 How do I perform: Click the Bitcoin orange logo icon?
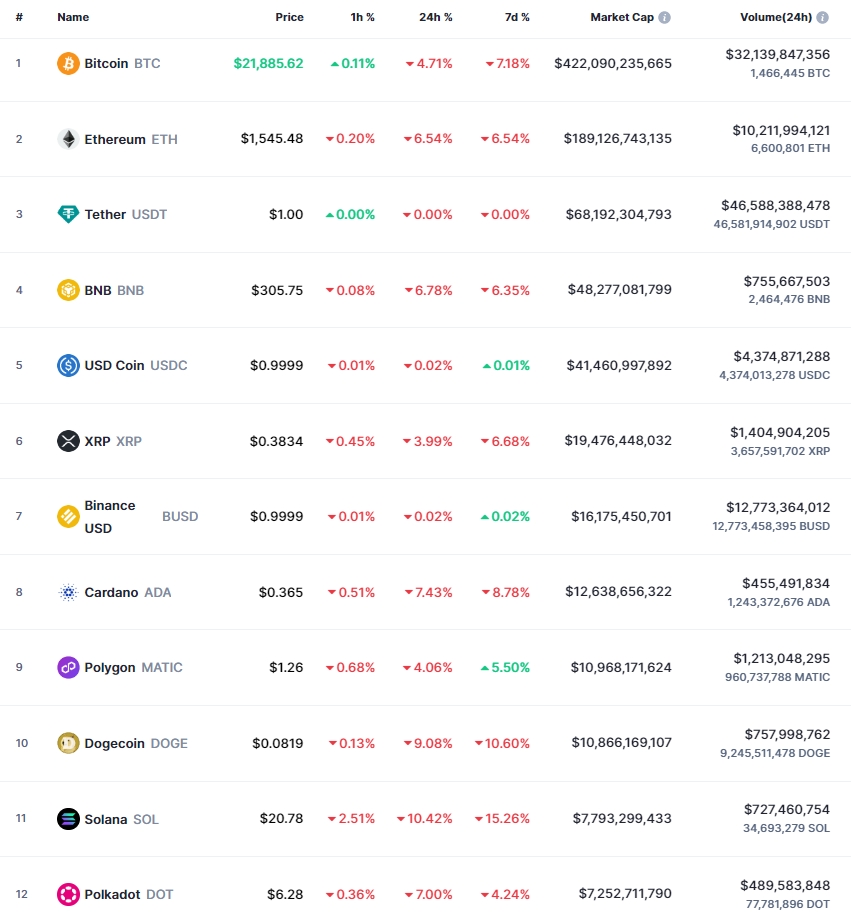click(68, 63)
